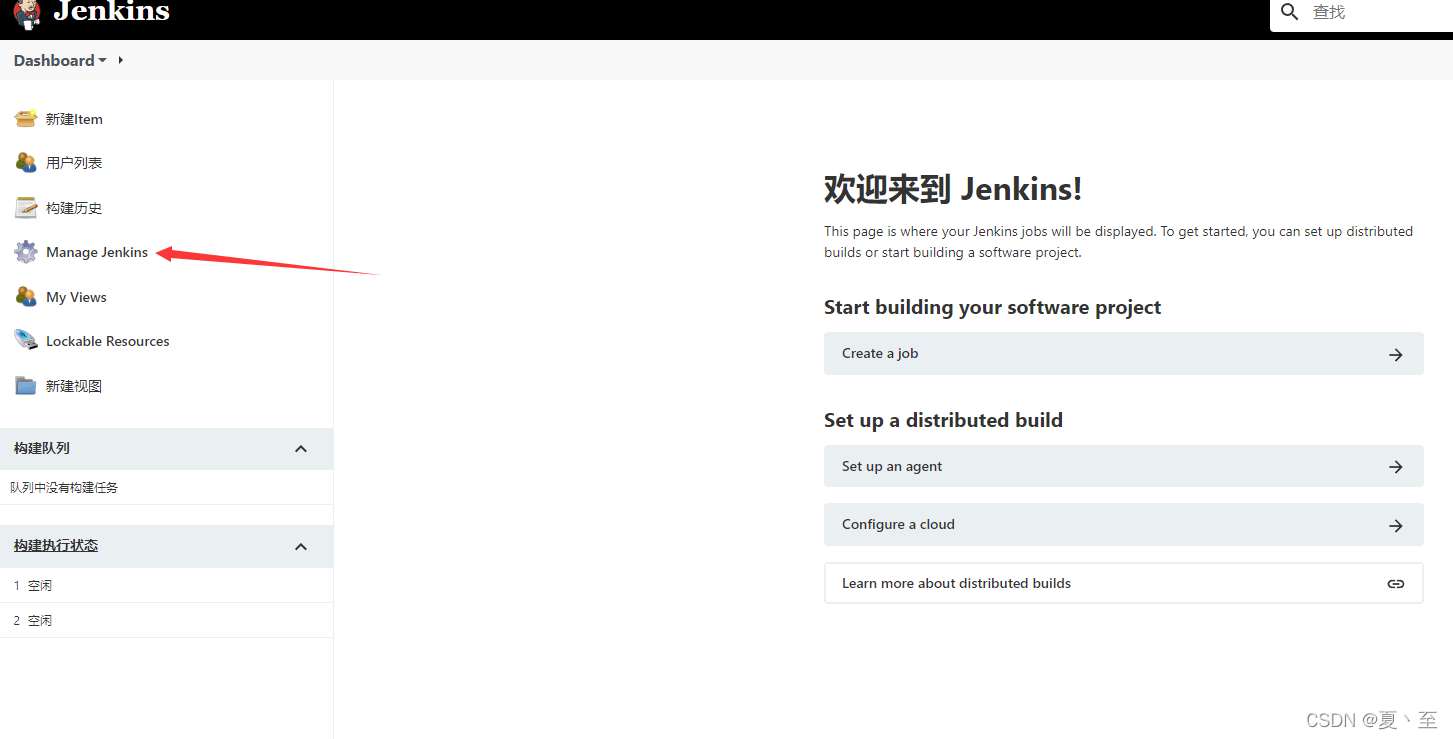Click Configure a cloud
This screenshot has height=739, width=1453.
1123,524
